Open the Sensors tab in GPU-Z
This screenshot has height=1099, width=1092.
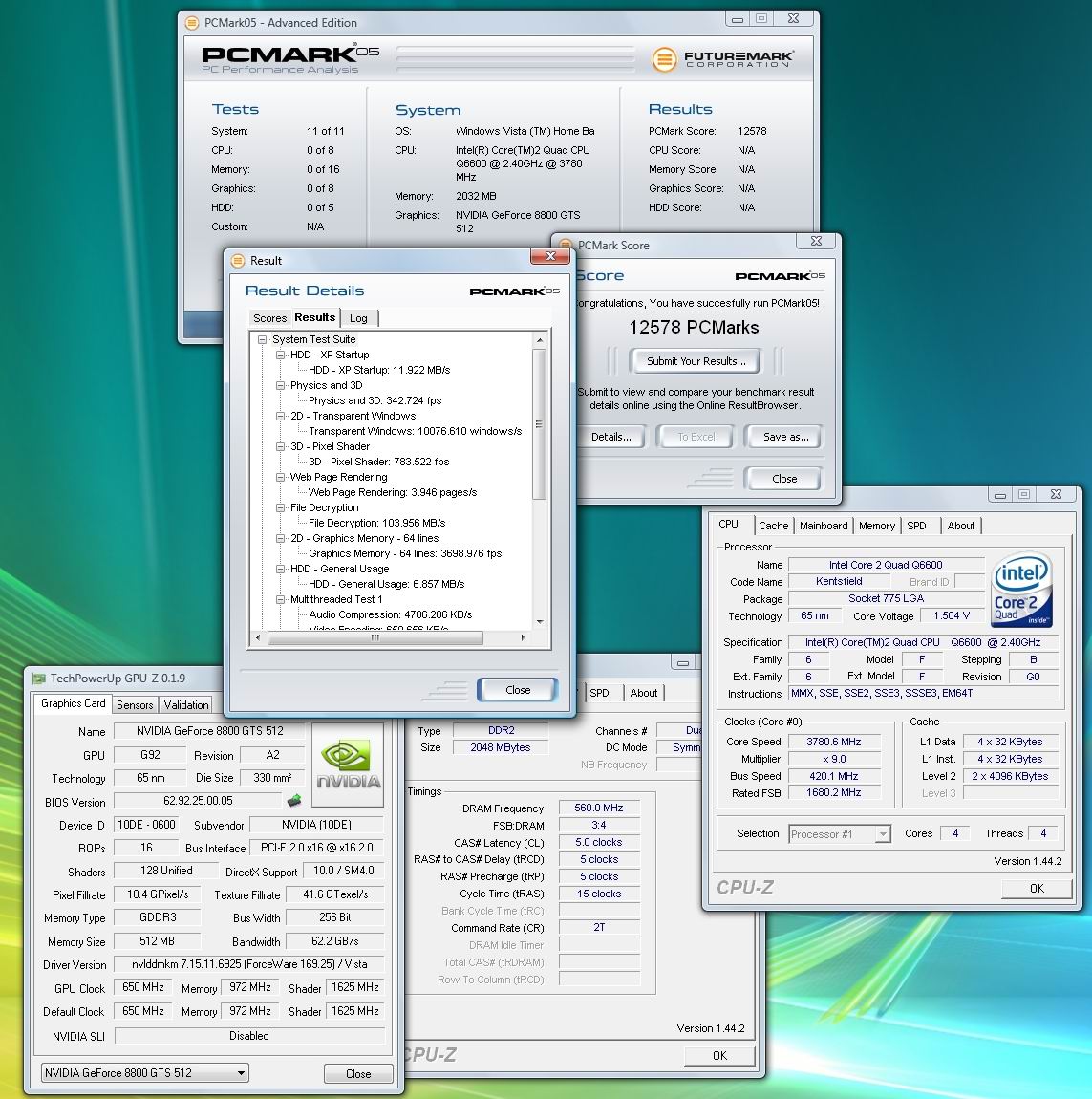click(x=135, y=705)
